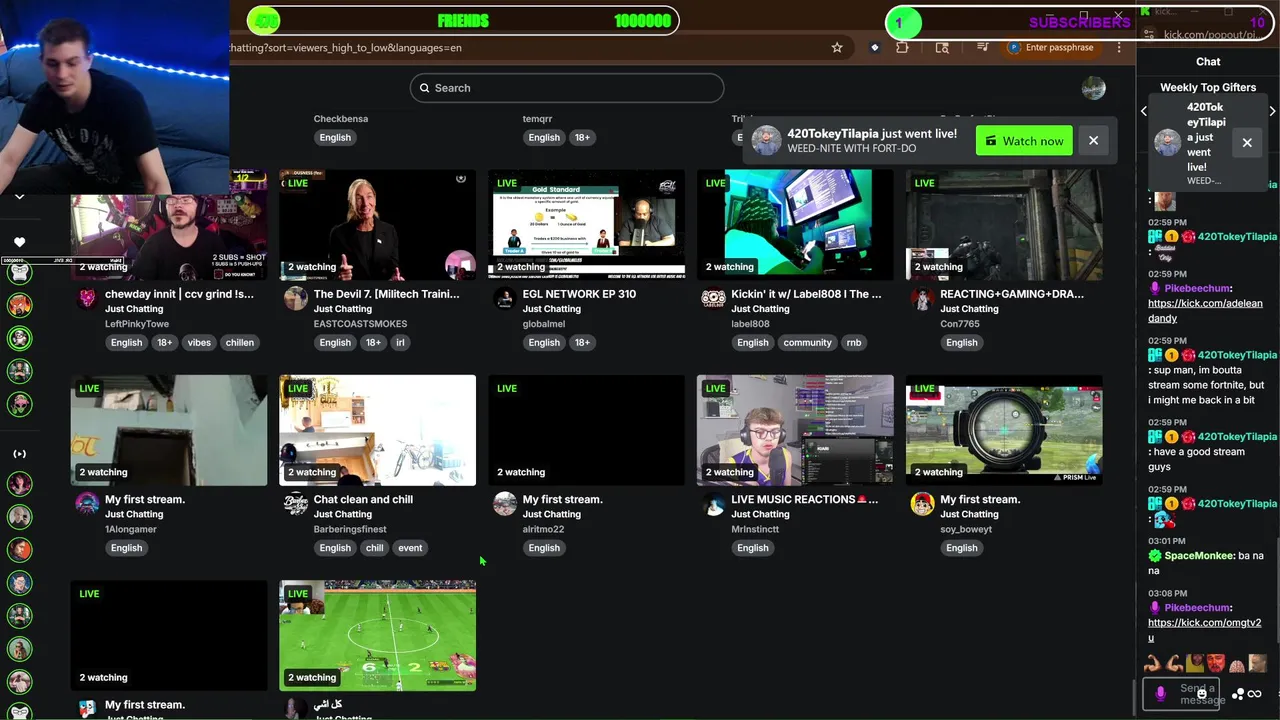Bookmark this page with star icon

point(837,47)
